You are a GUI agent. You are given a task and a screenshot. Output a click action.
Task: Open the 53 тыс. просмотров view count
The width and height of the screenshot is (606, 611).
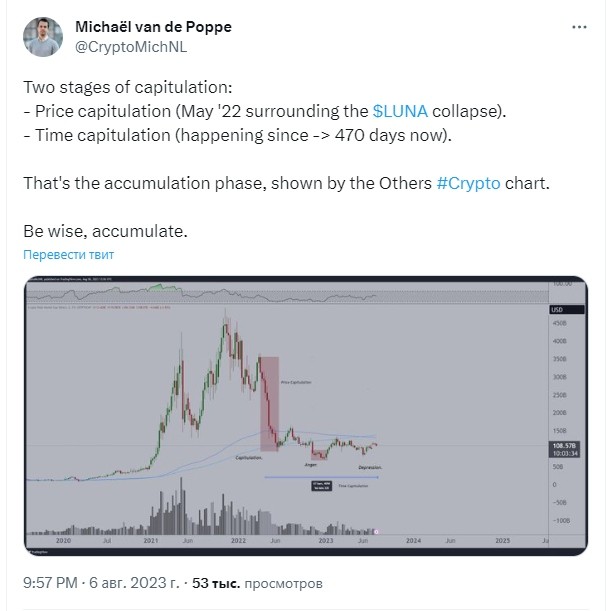(x=257, y=583)
